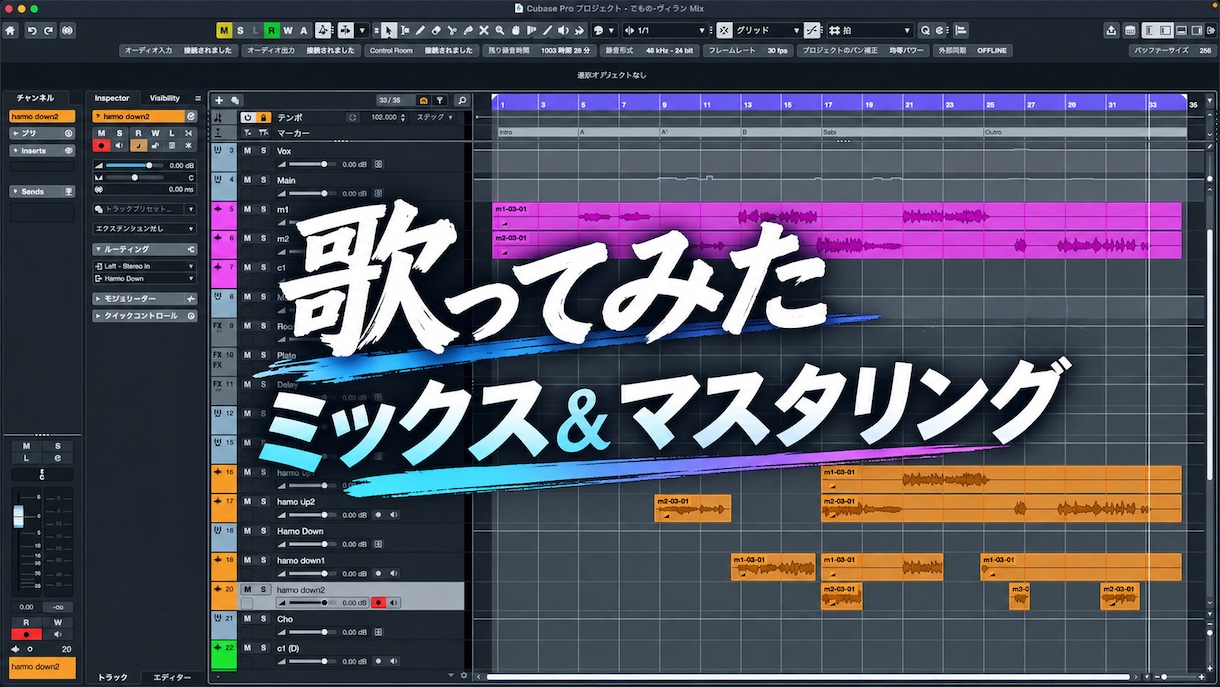Image resolution: width=1220 pixels, height=687 pixels.
Task: Click the Inserts bypass icon in Channel panel
Action: click(x=69, y=151)
